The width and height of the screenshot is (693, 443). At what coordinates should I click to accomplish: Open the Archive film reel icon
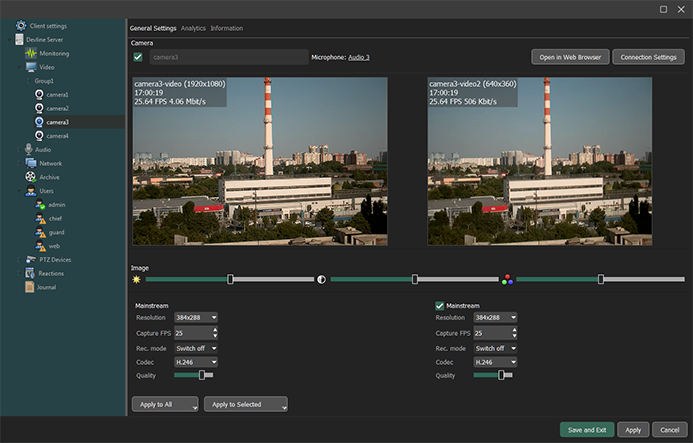click(30, 177)
